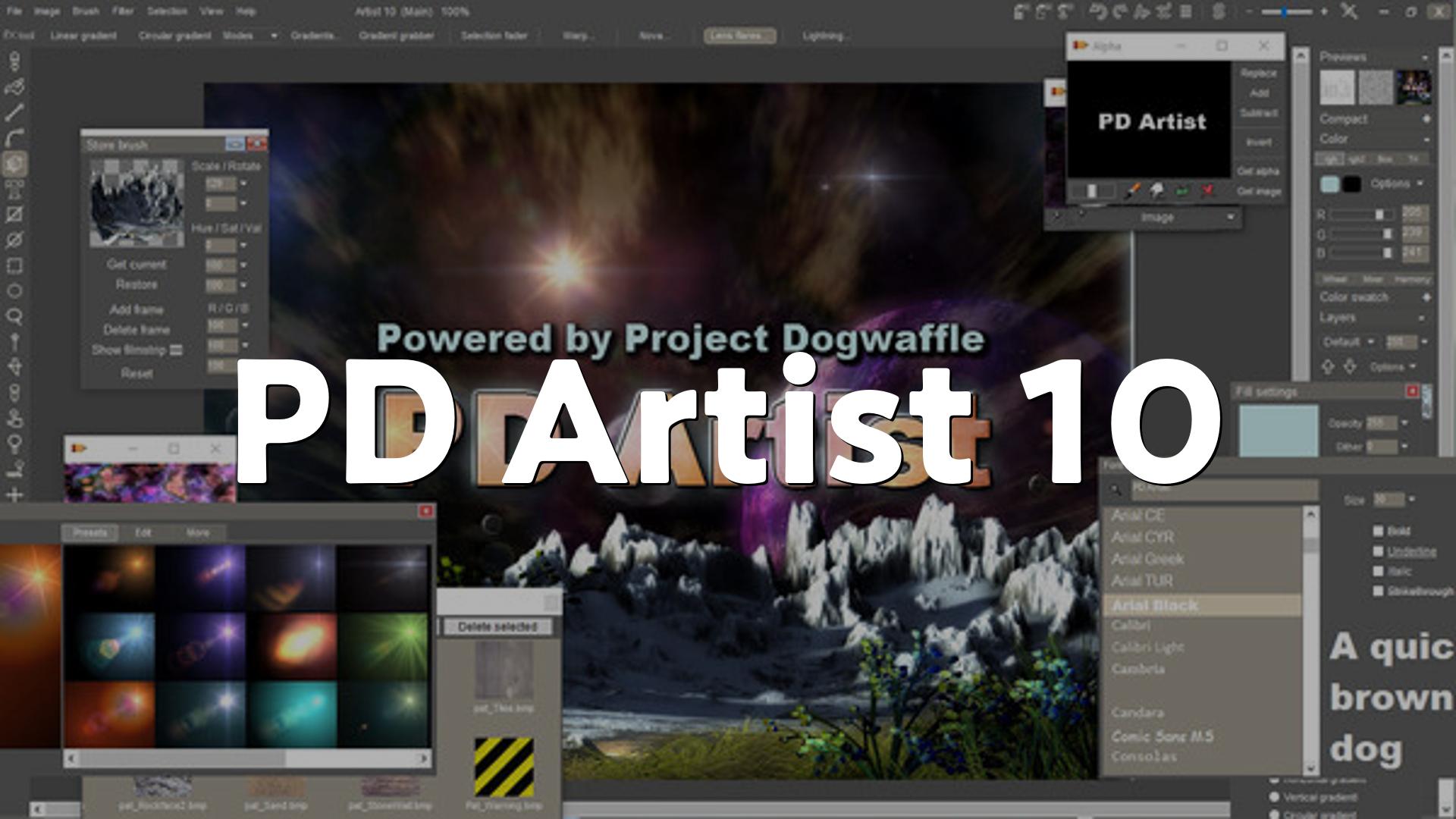1456x819 pixels.
Task: Enable the Bold checkbox in the font panel
Action: click(1379, 531)
